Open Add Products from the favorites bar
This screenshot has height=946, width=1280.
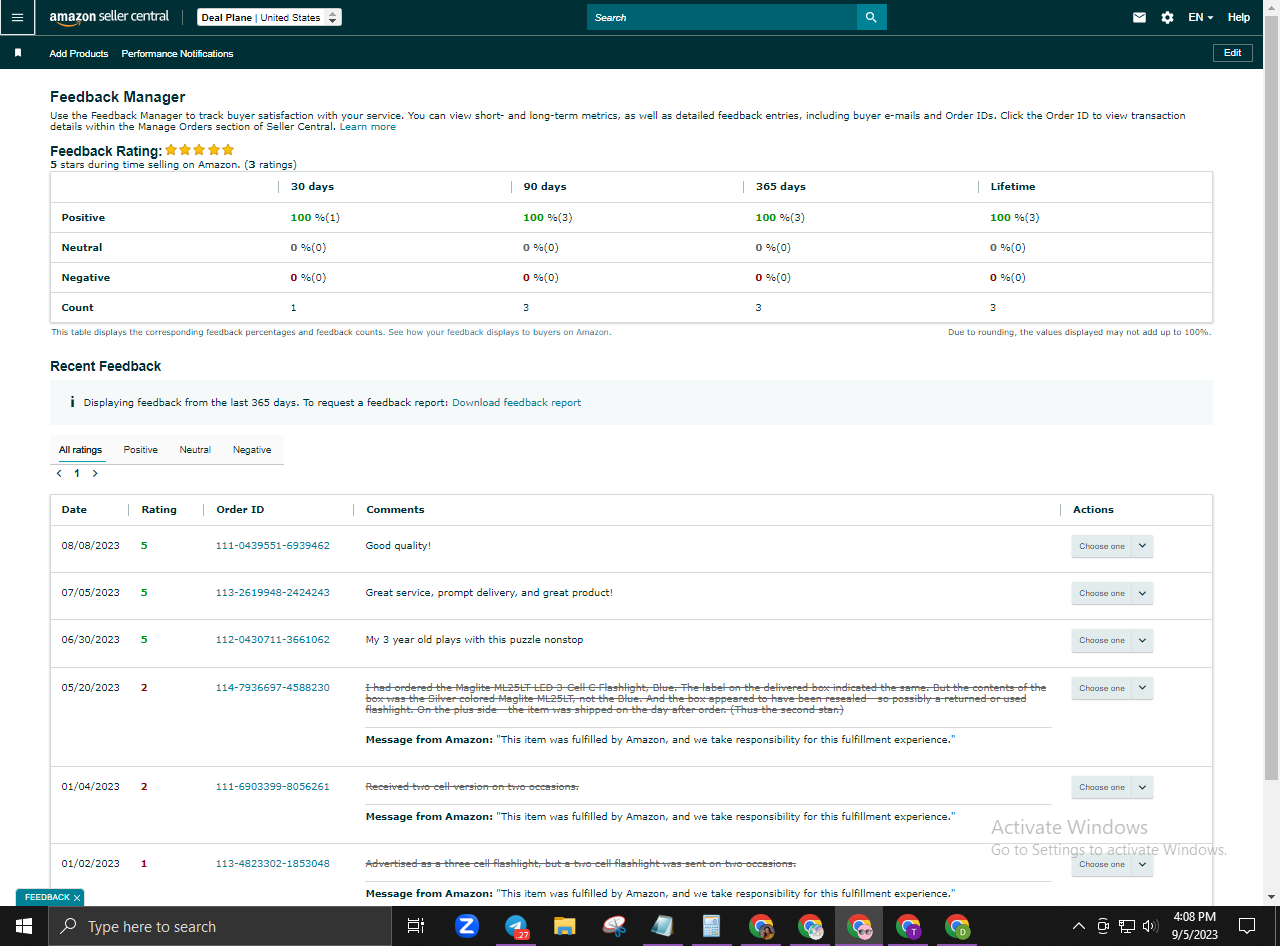tap(79, 53)
